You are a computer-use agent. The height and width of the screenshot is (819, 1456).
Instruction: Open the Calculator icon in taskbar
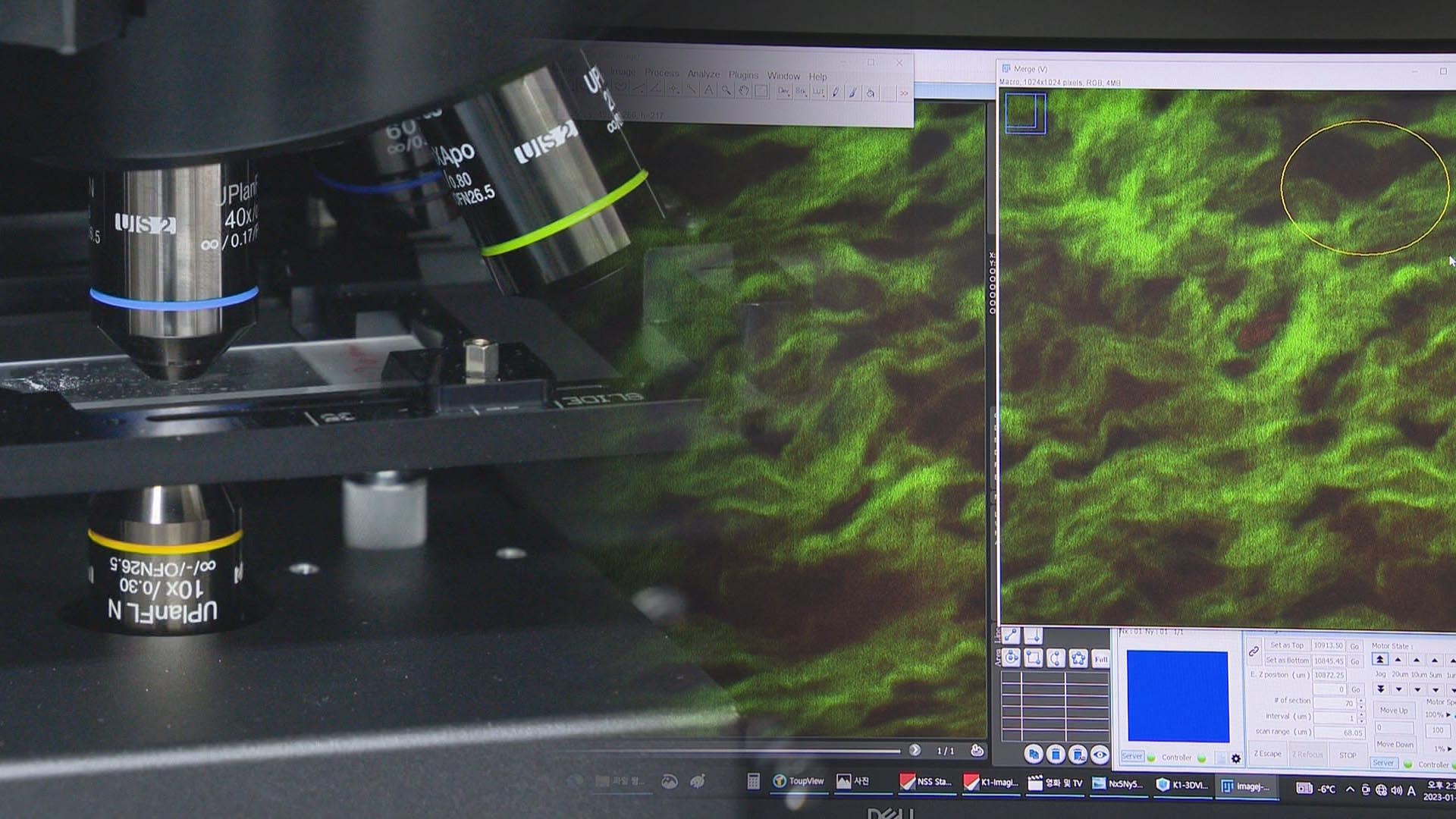753,781
